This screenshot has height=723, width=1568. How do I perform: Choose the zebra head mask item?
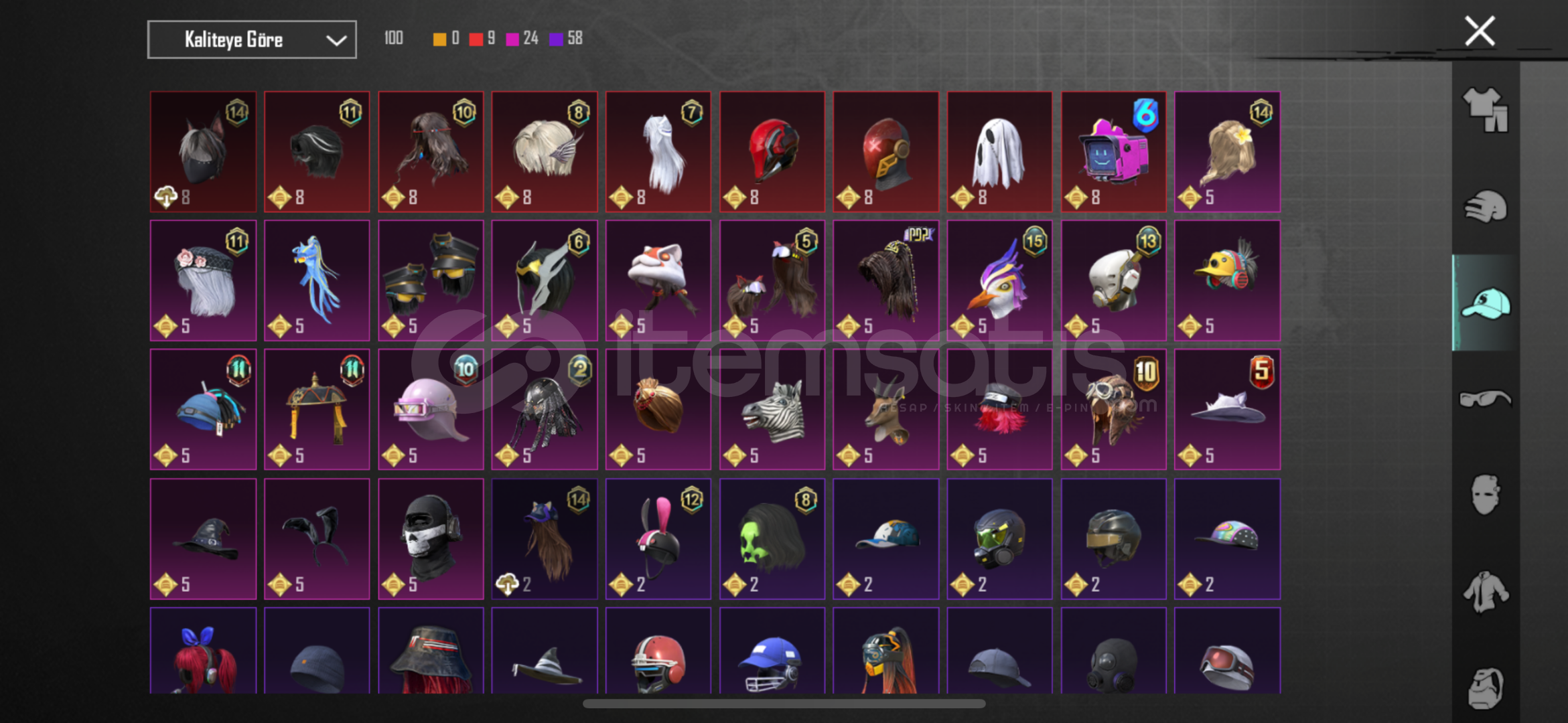(772, 409)
